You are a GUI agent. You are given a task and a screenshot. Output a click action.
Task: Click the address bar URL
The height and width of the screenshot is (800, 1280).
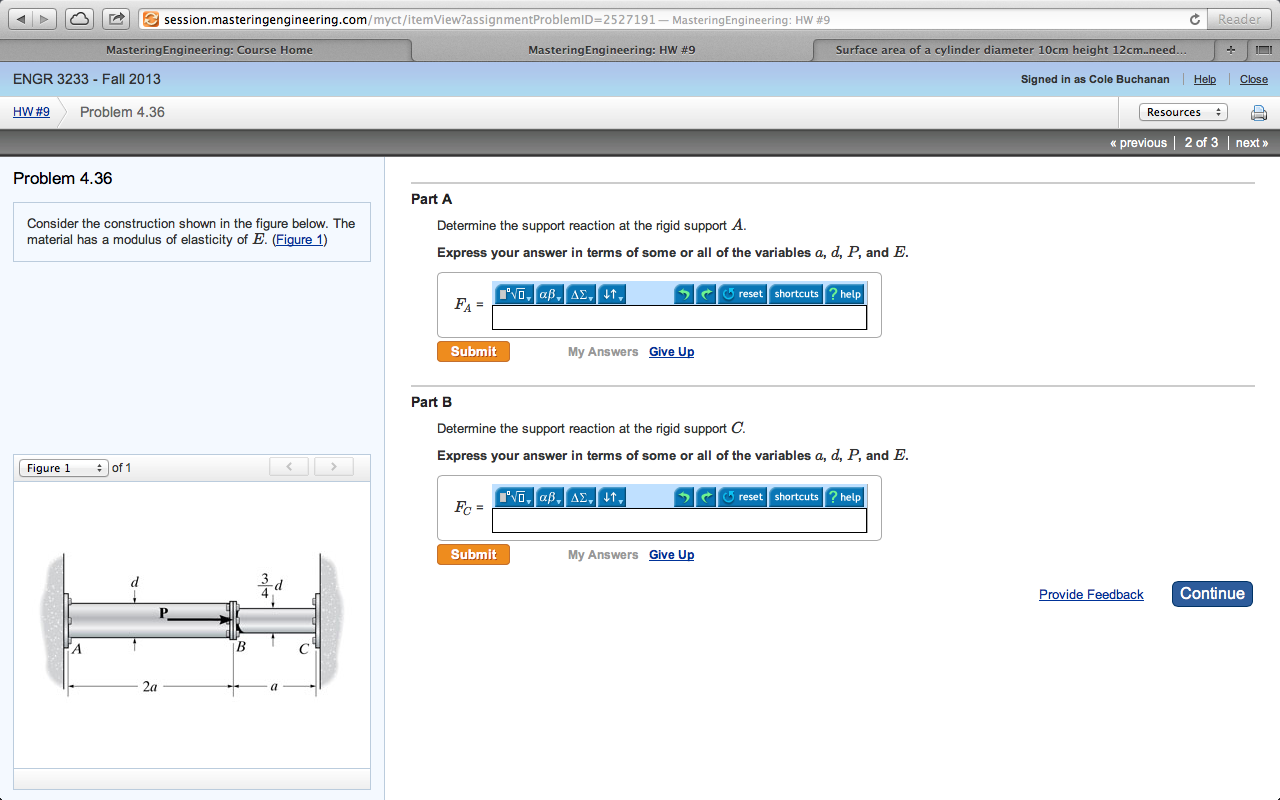coord(496,20)
